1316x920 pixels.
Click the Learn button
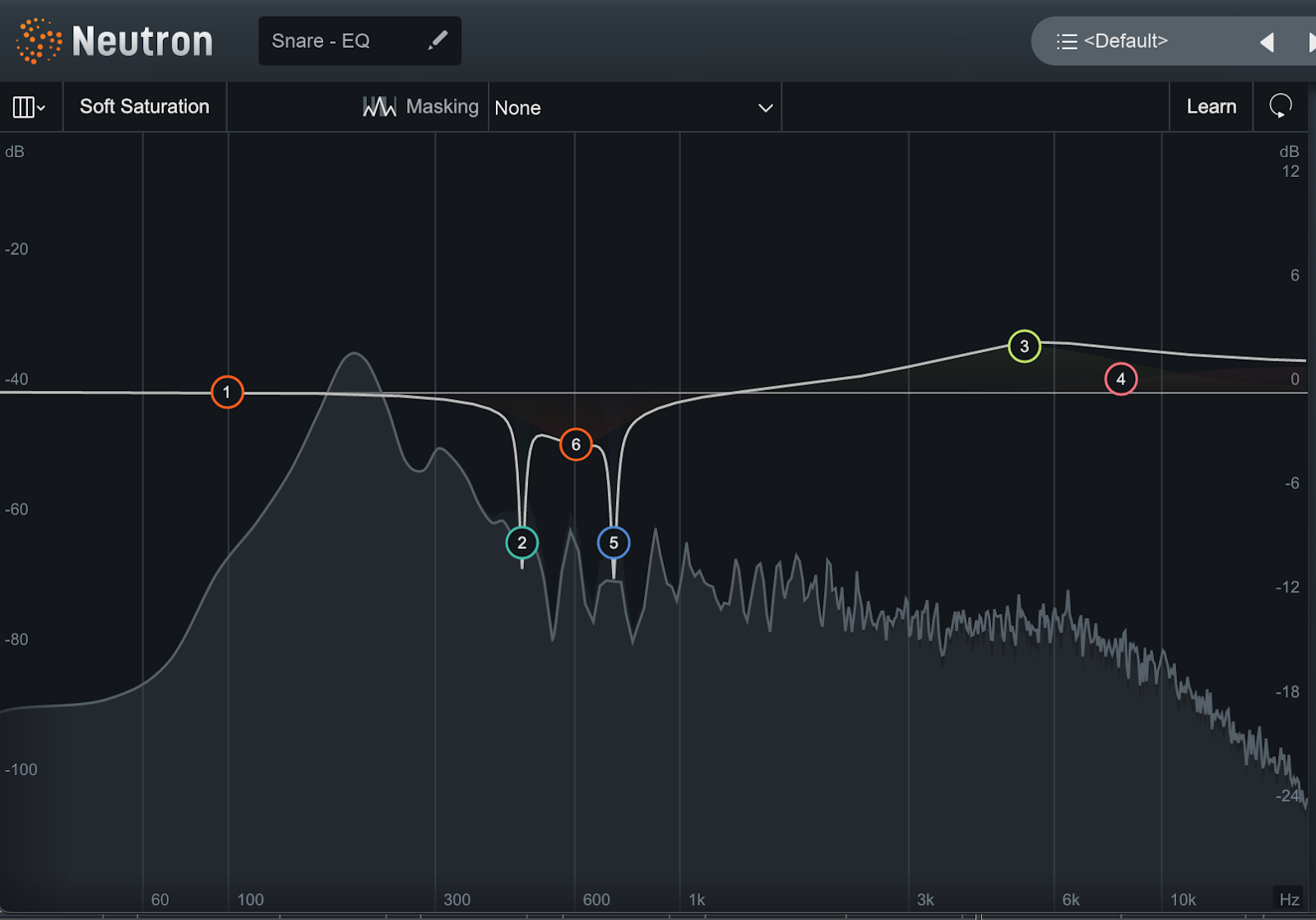click(1211, 106)
